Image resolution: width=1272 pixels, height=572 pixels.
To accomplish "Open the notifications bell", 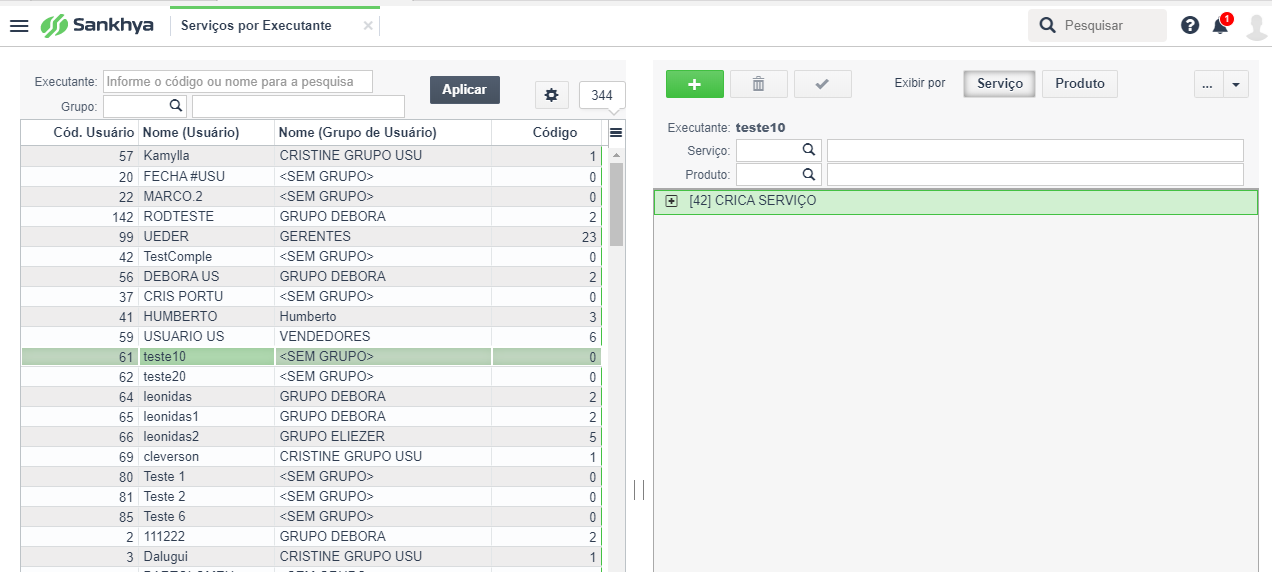I will click(x=1220, y=26).
